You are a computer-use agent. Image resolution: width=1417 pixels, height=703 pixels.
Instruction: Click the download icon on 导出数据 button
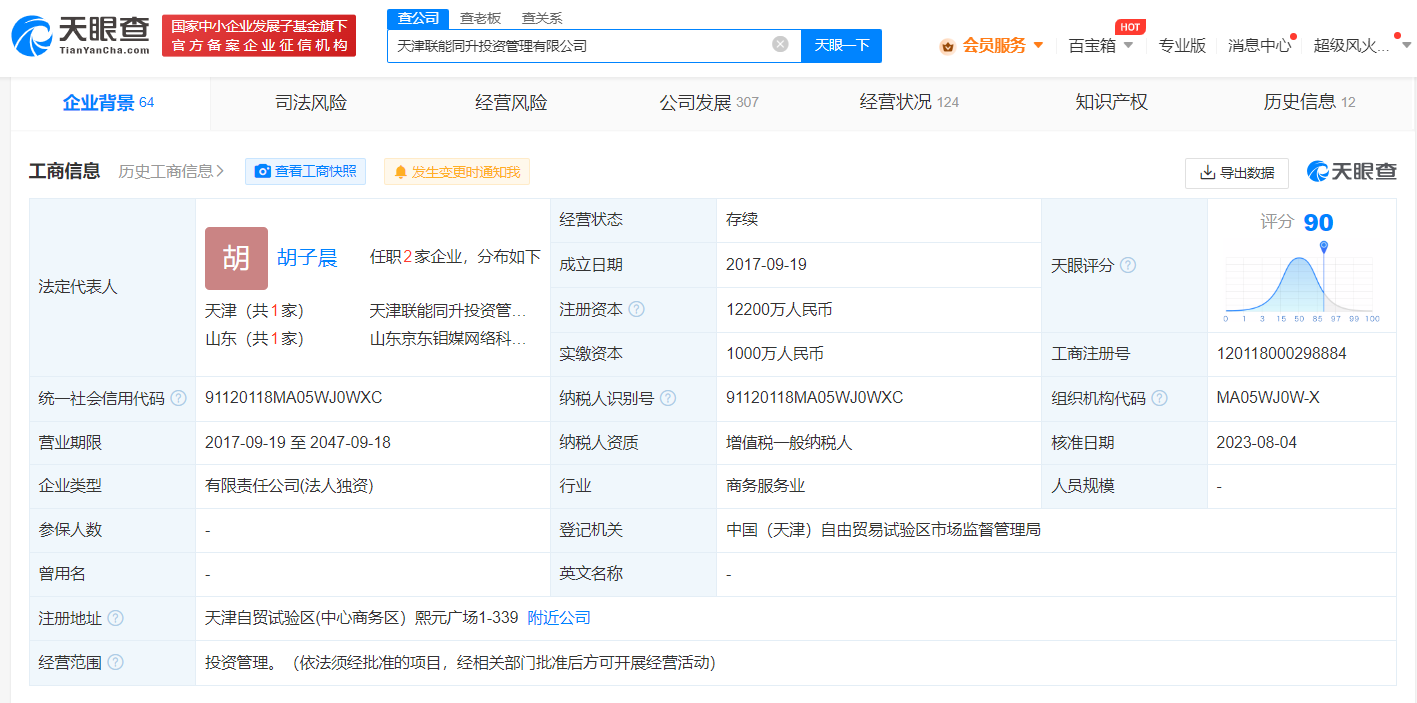1207,173
